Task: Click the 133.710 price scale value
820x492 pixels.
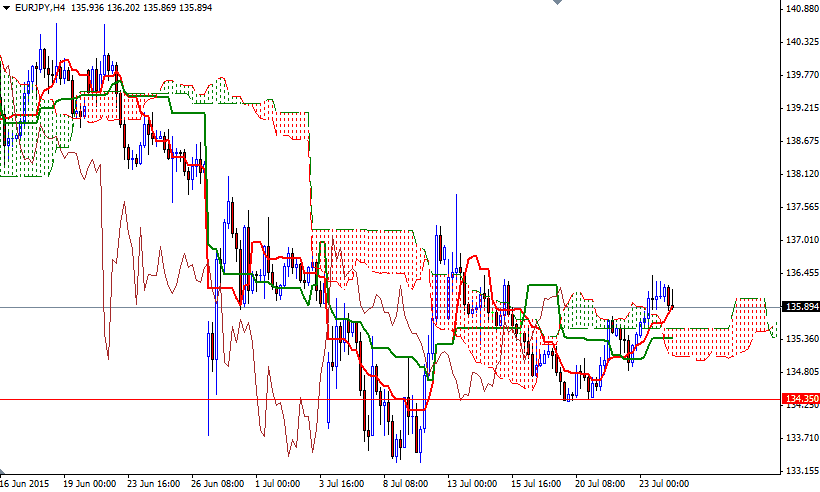Action: click(802, 437)
